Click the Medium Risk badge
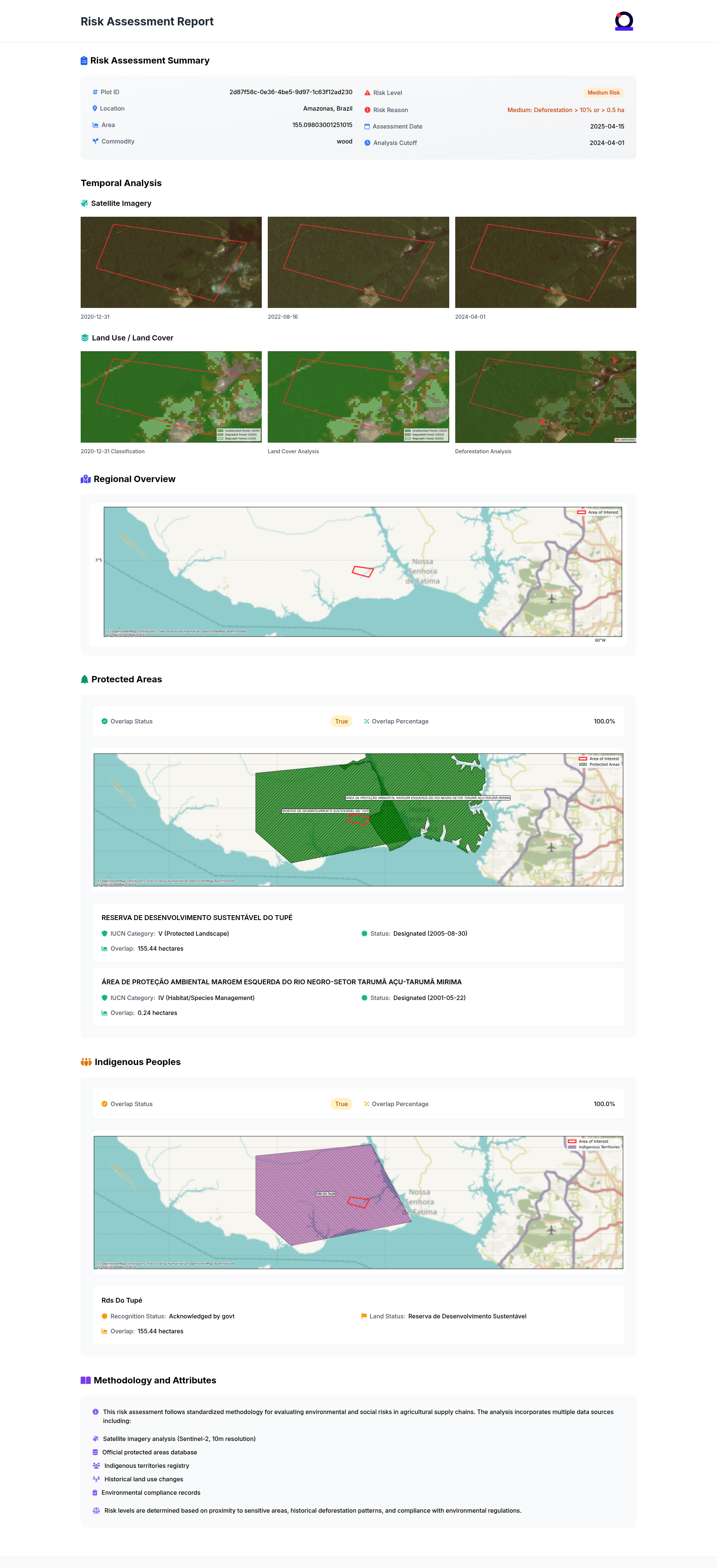Image resolution: width=717 pixels, height=1568 pixels. (603, 93)
